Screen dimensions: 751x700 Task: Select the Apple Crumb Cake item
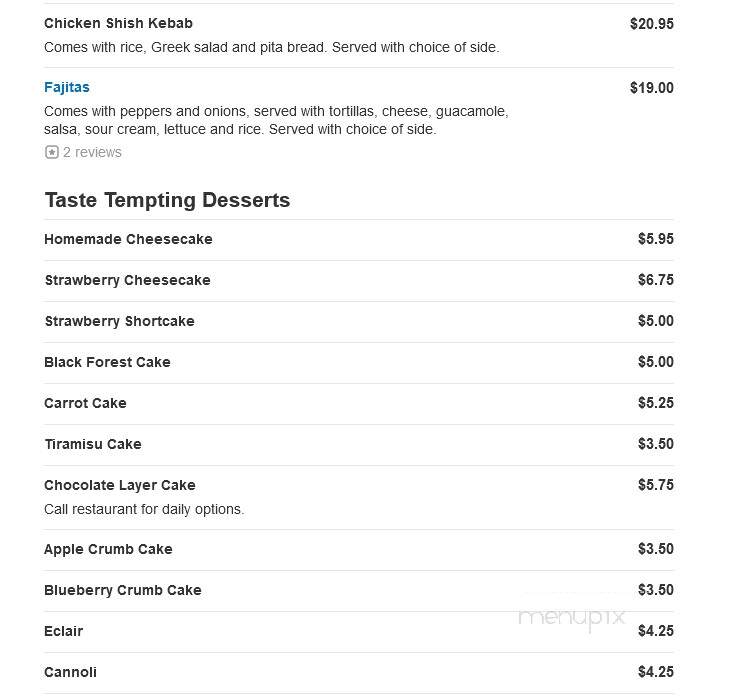[x=108, y=549]
